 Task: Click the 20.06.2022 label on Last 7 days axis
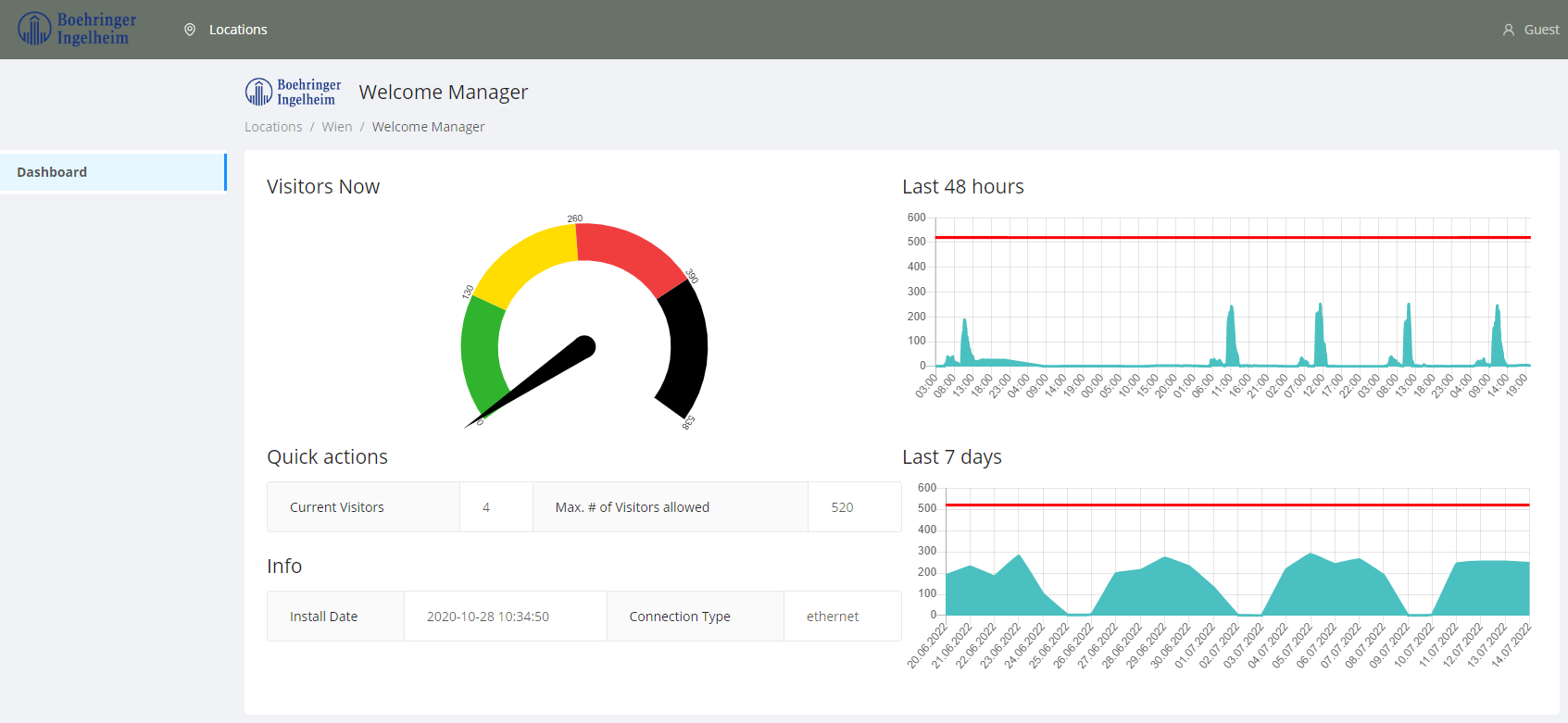pyautogui.click(x=928, y=645)
